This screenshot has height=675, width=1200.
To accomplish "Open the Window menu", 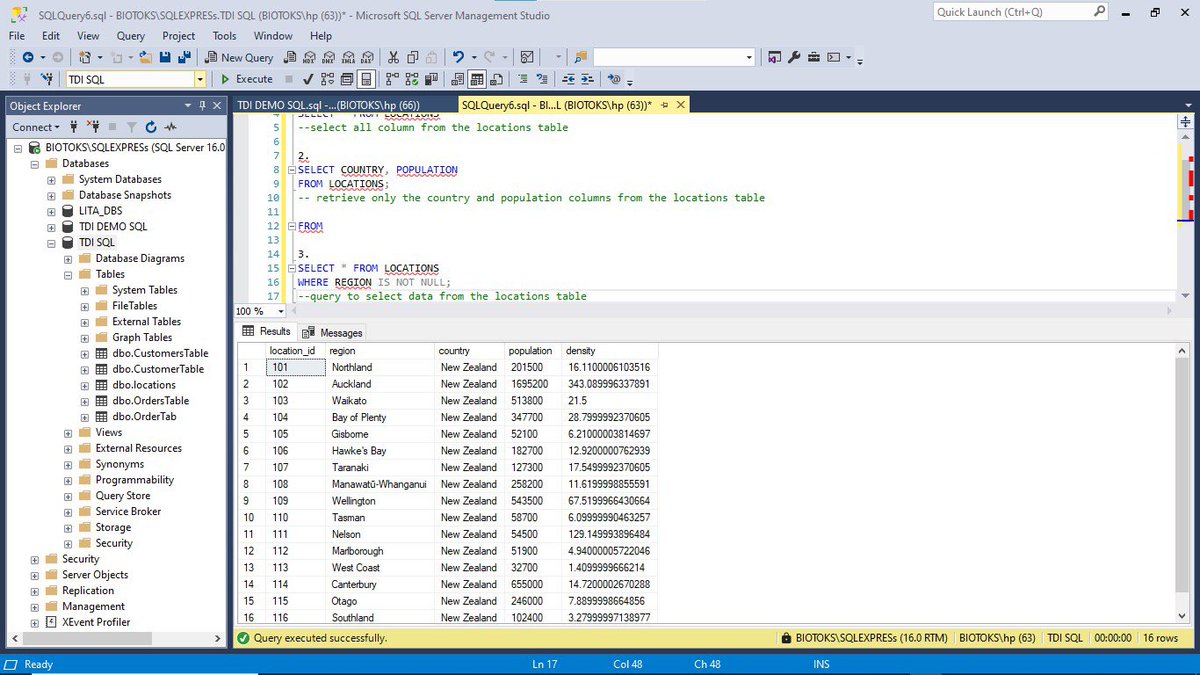I will click(273, 35).
